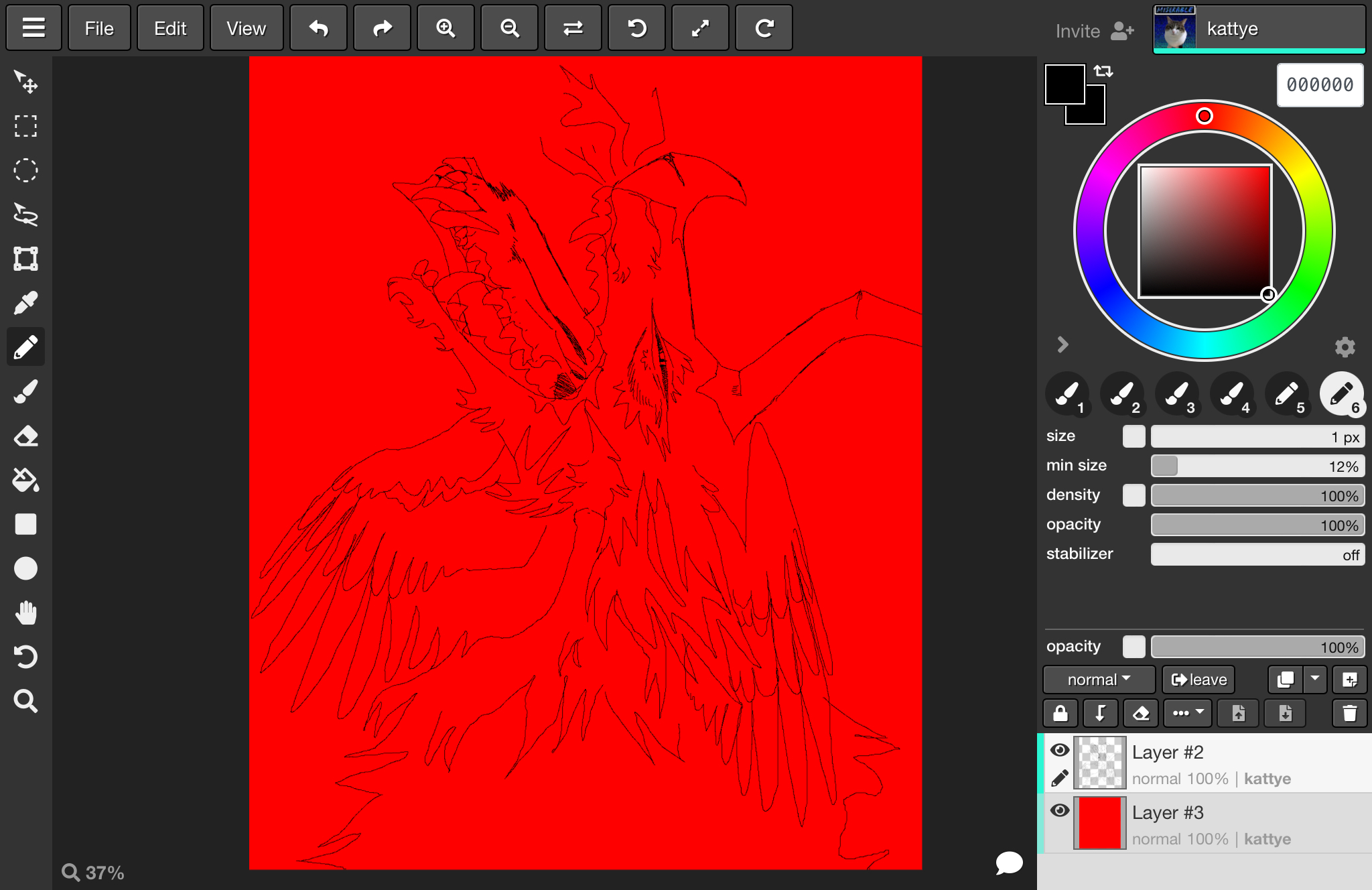Click the leave button
Image resolution: width=1372 pixels, height=890 pixels.
click(x=1198, y=680)
